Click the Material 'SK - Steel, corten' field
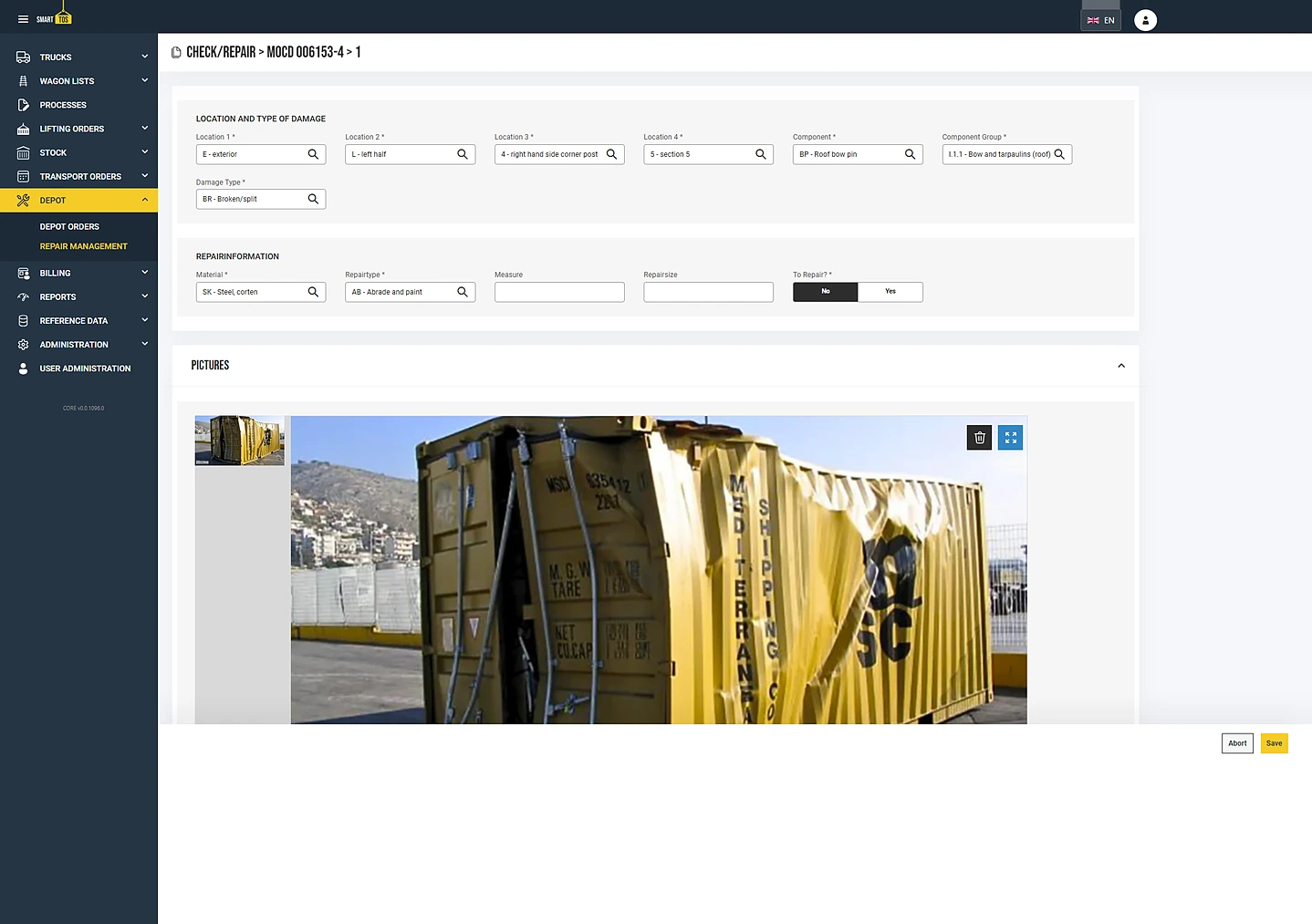Image resolution: width=1312 pixels, height=924 pixels. coord(261,292)
